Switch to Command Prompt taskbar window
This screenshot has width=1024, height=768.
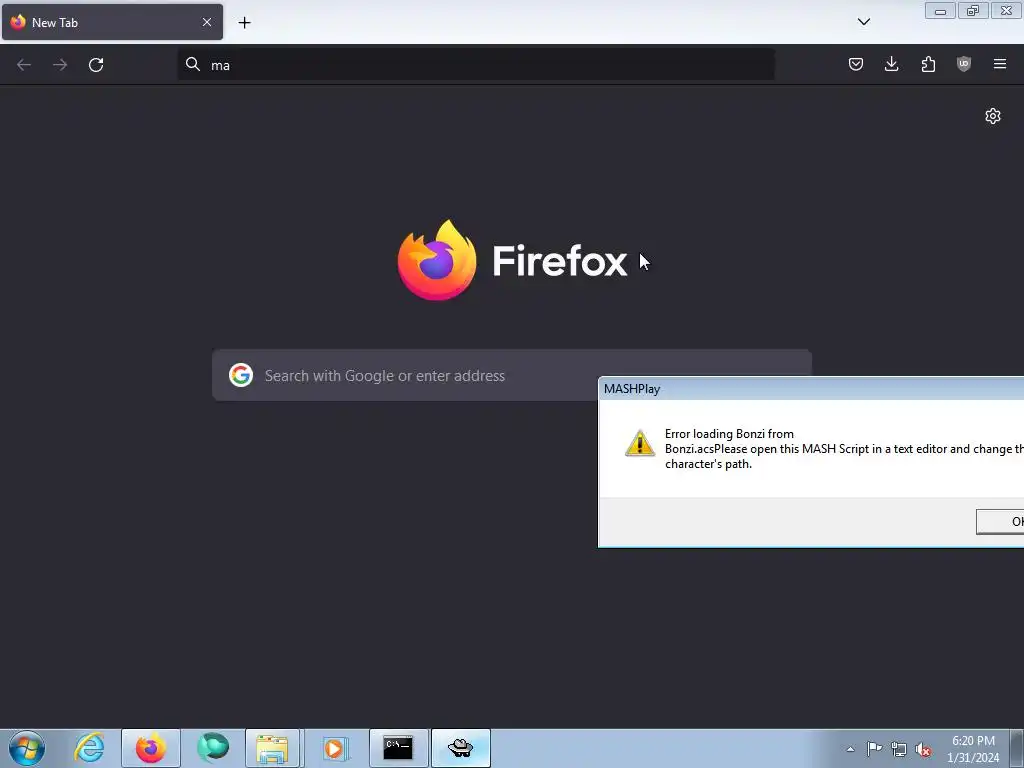(398, 748)
